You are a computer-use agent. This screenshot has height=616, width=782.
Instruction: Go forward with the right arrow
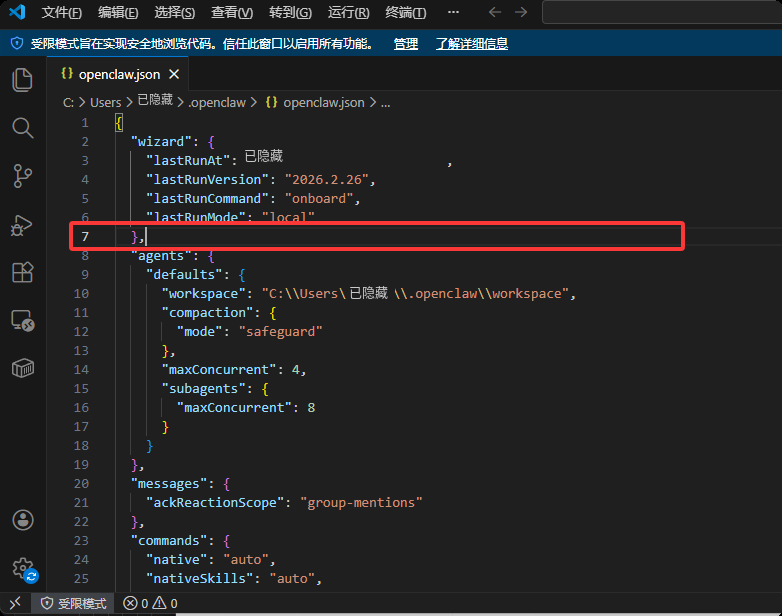pyautogui.click(x=521, y=12)
